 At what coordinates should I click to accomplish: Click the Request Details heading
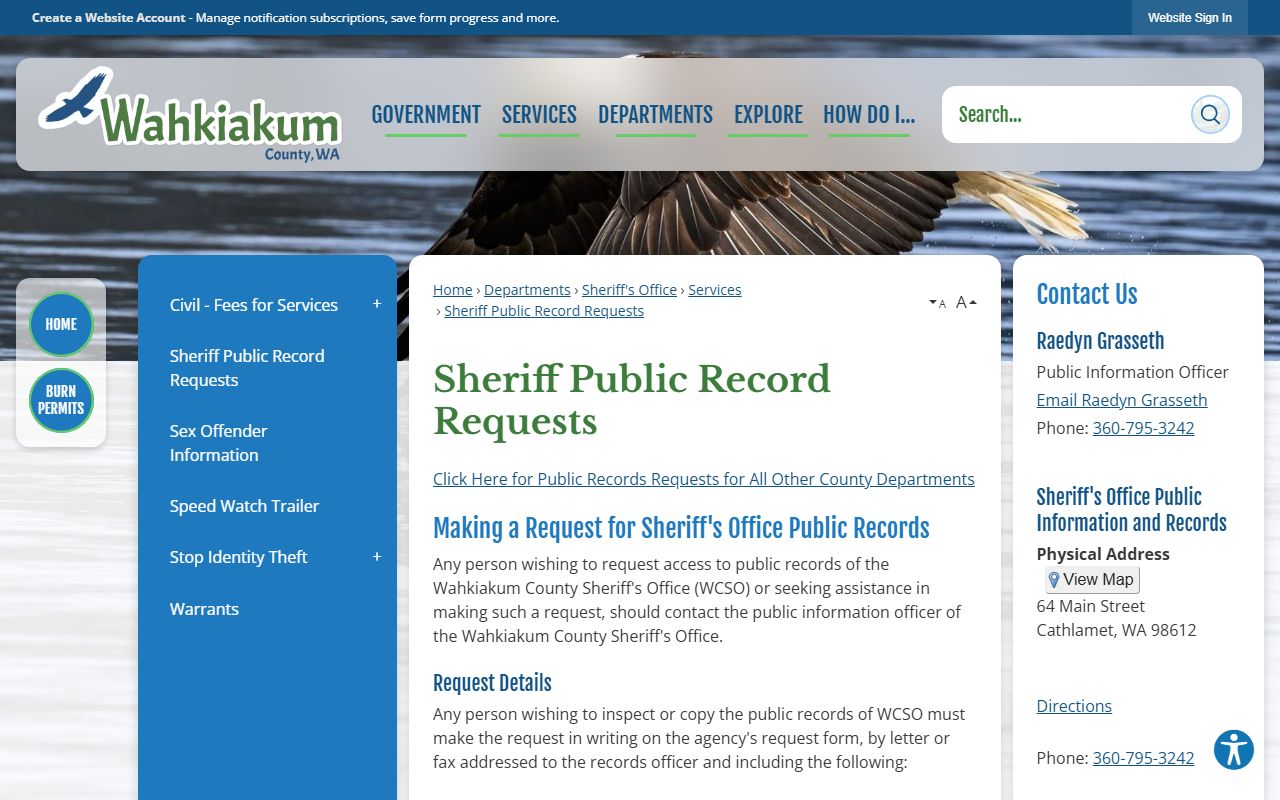coord(492,683)
